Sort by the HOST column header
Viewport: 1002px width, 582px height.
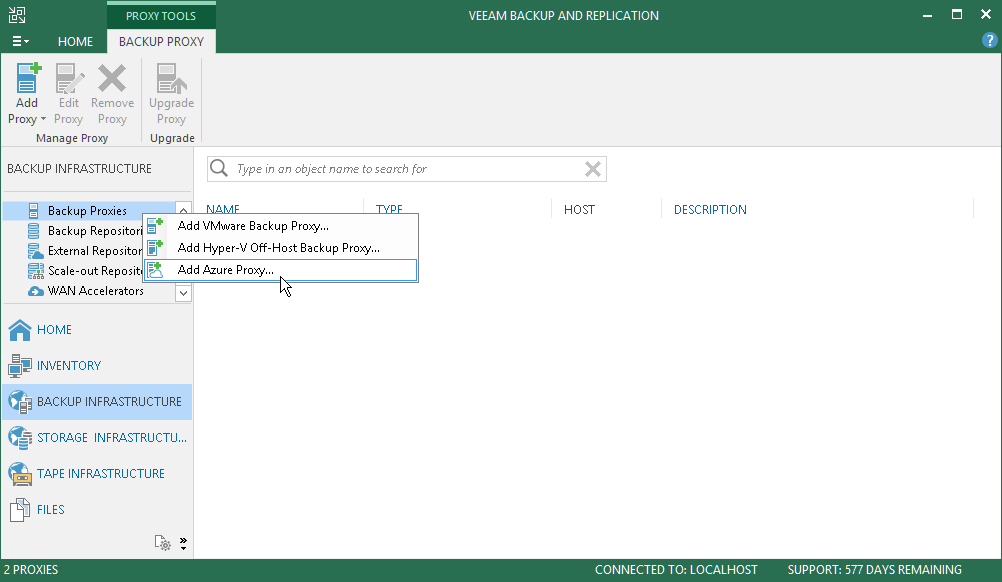click(x=579, y=210)
